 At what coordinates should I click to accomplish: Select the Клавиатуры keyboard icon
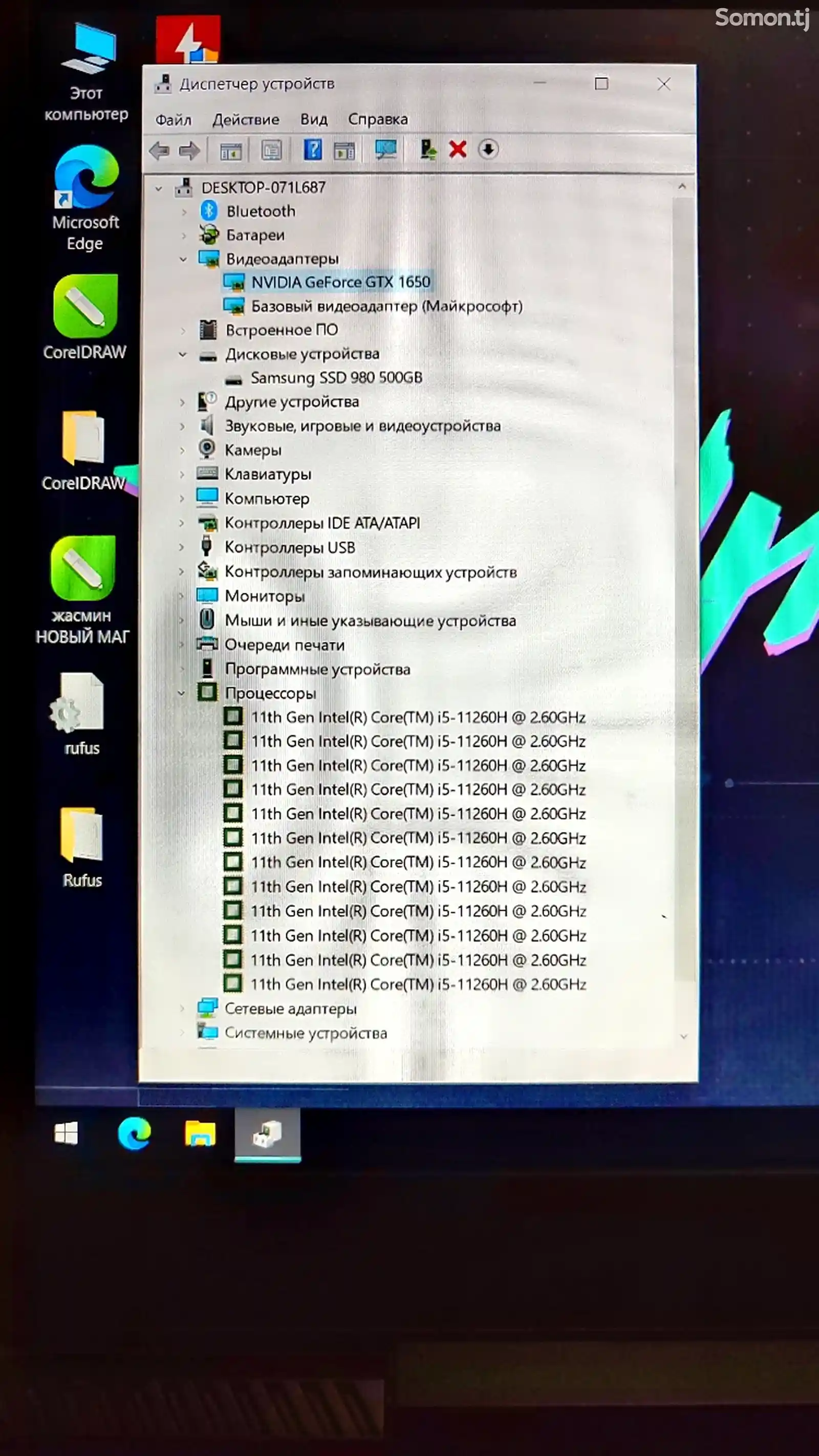tap(207, 473)
